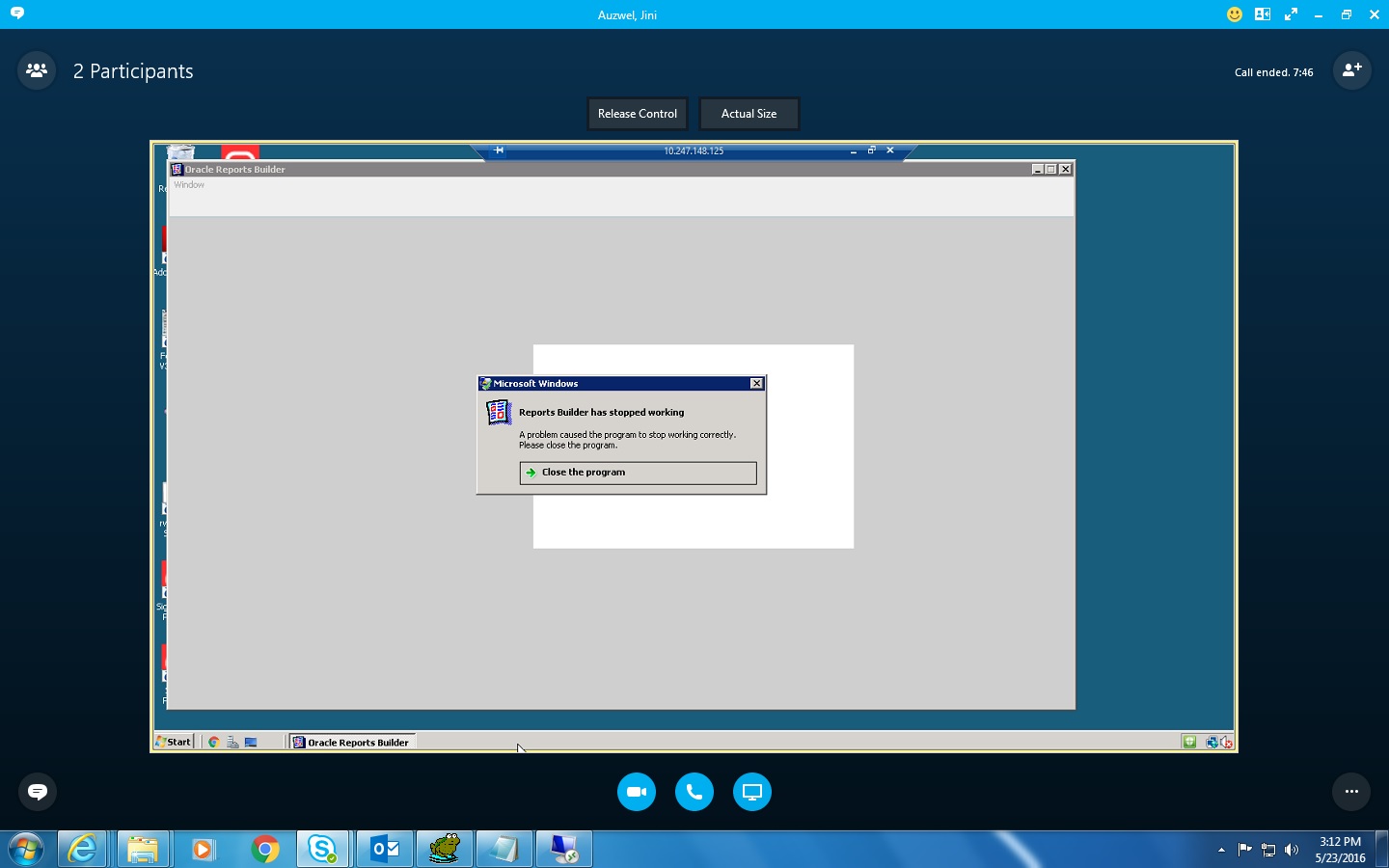Click the Actual Size button
The height and width of the screenshot is (868, 1389).
pyautogui.click(x=749, y=114)
